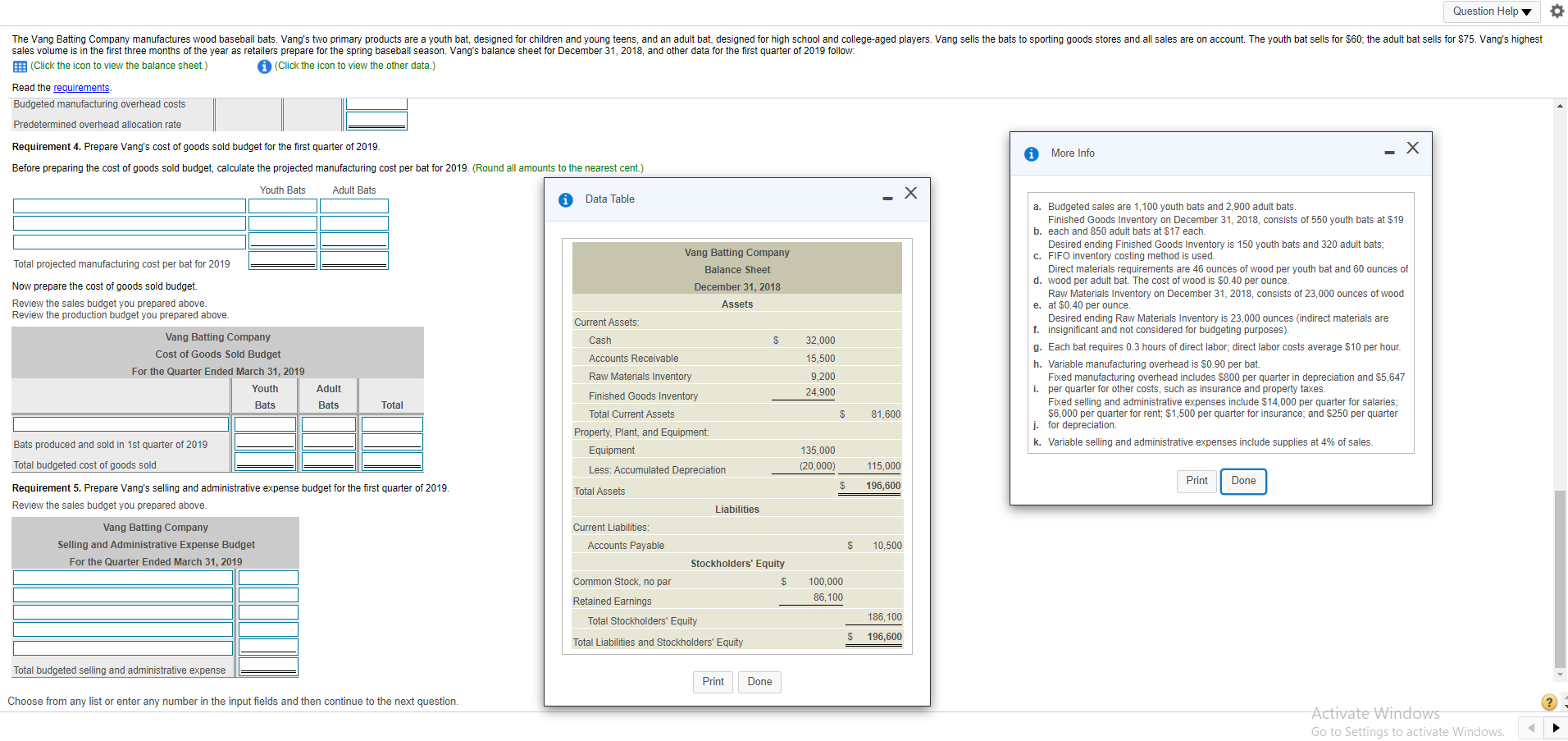The image size is (1568, 741).
Task: Select first Selling and Administrative expense label field
Action: pyautogui.click(x=123, y=578)
